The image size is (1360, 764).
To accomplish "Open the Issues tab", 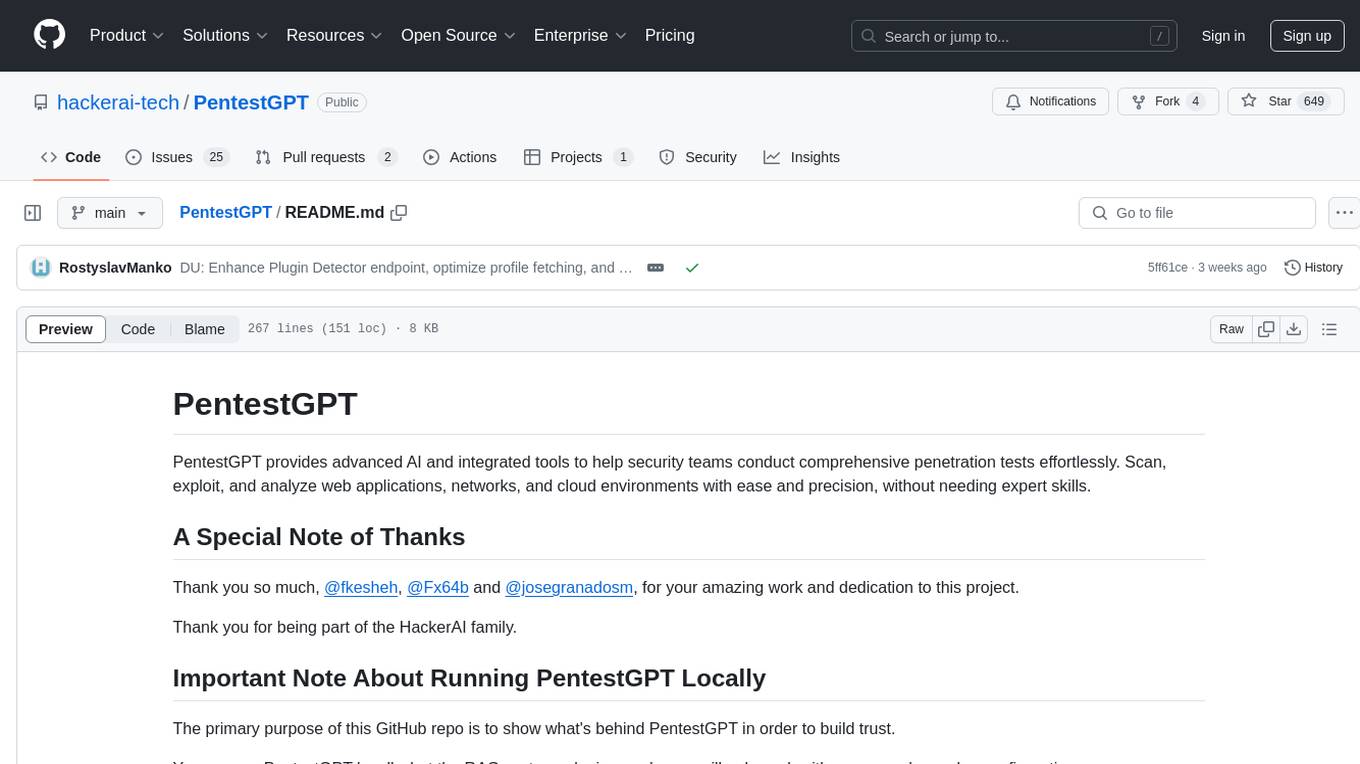I will (177, 157).
